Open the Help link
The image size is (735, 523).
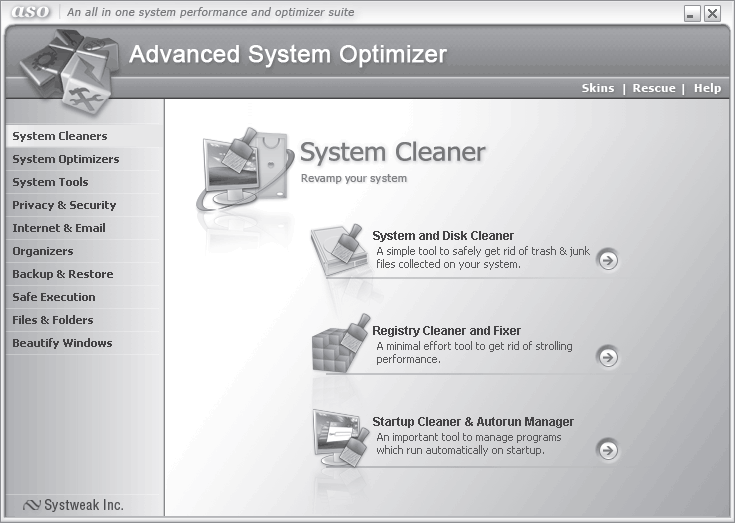(707, 88)
